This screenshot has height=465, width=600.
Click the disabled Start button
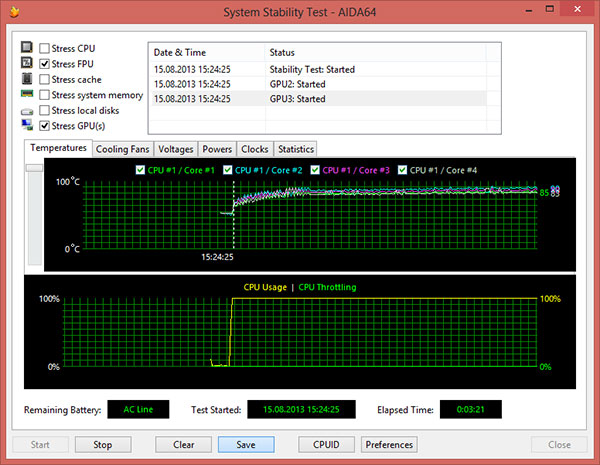pos(40,445)
